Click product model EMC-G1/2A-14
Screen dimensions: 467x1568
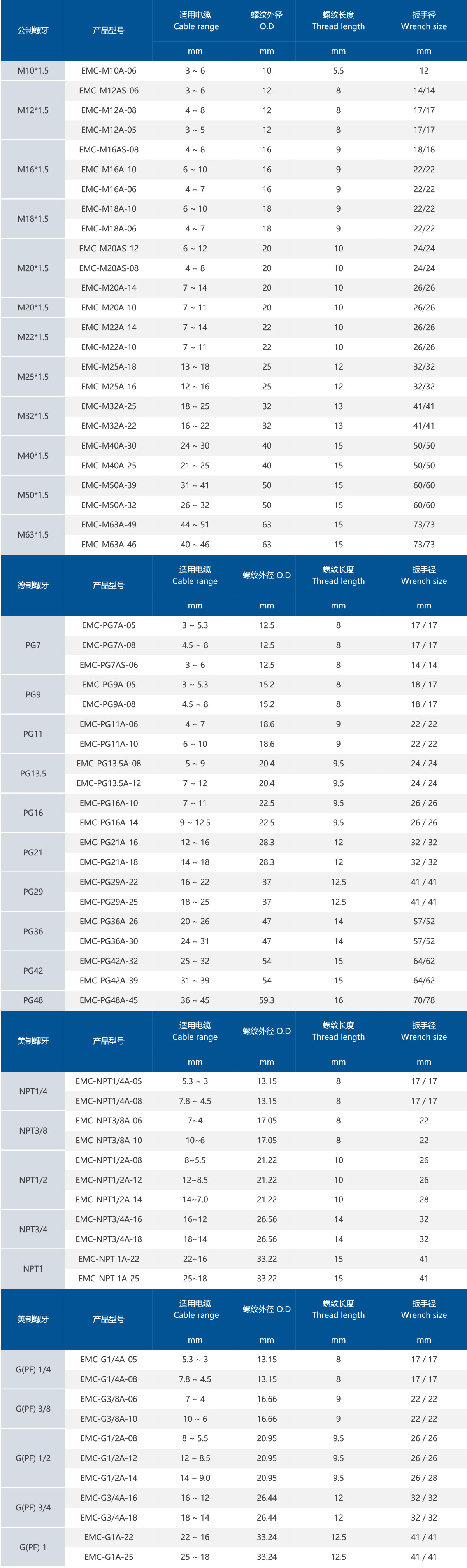(x=108, y=1478)
